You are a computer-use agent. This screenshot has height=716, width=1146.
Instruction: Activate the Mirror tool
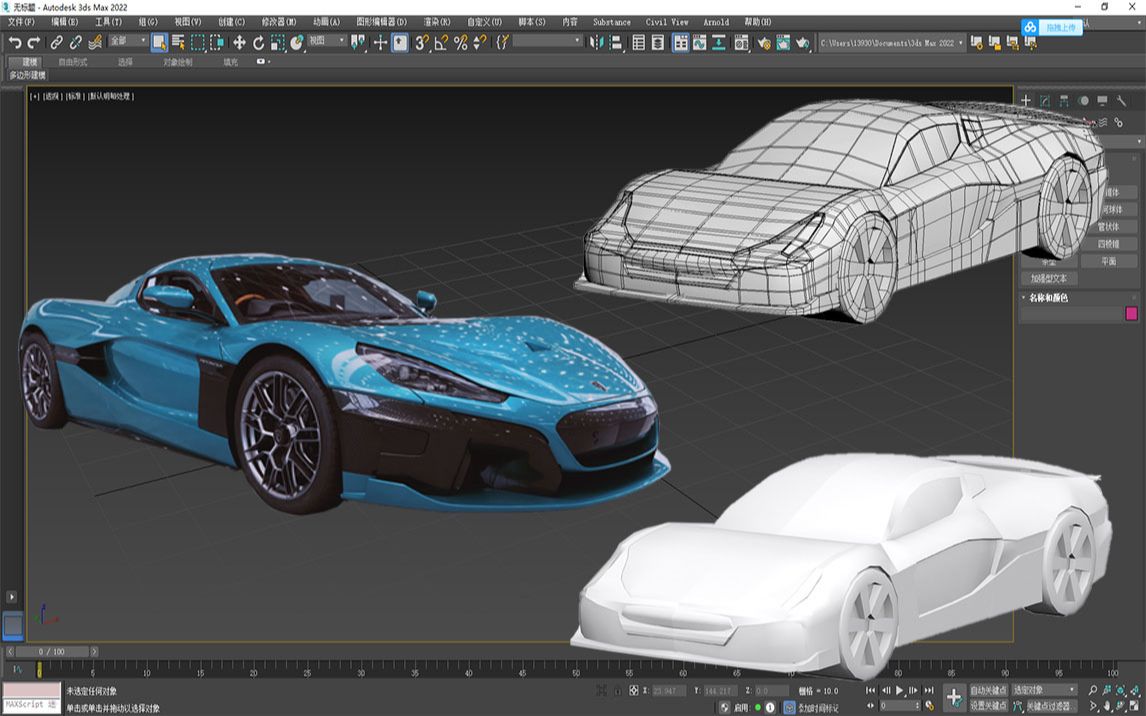coord(598,42)
